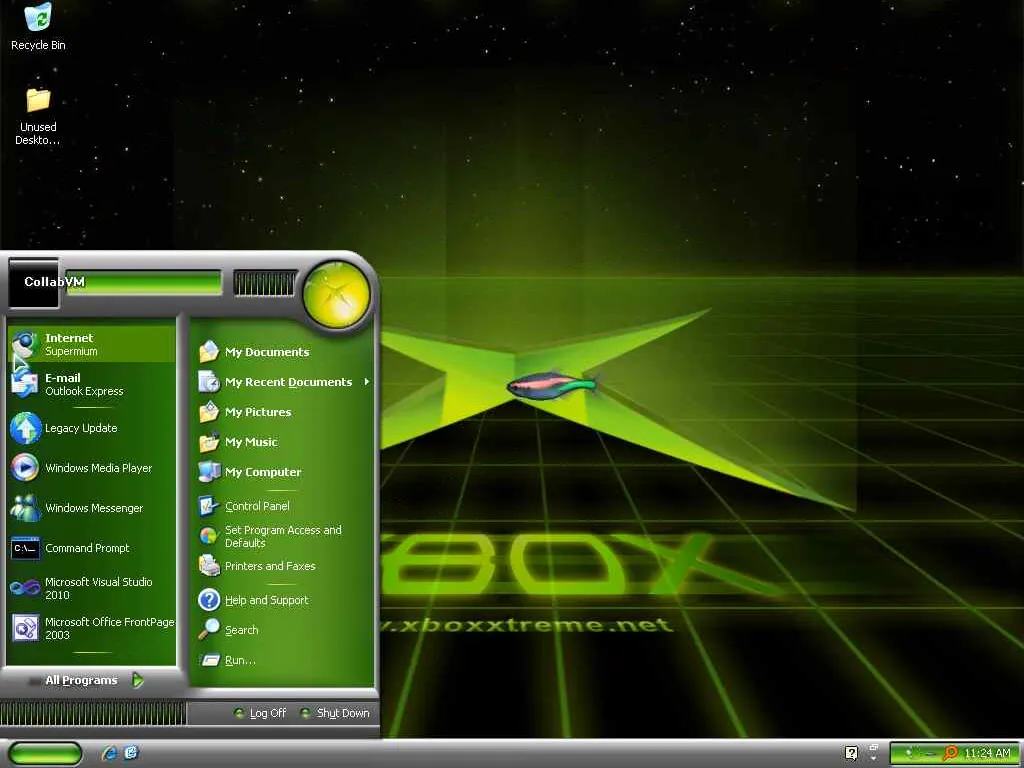Expand All Programs list
The image size is (1024, 768).
pyautogui.click(x=92, y=680)
